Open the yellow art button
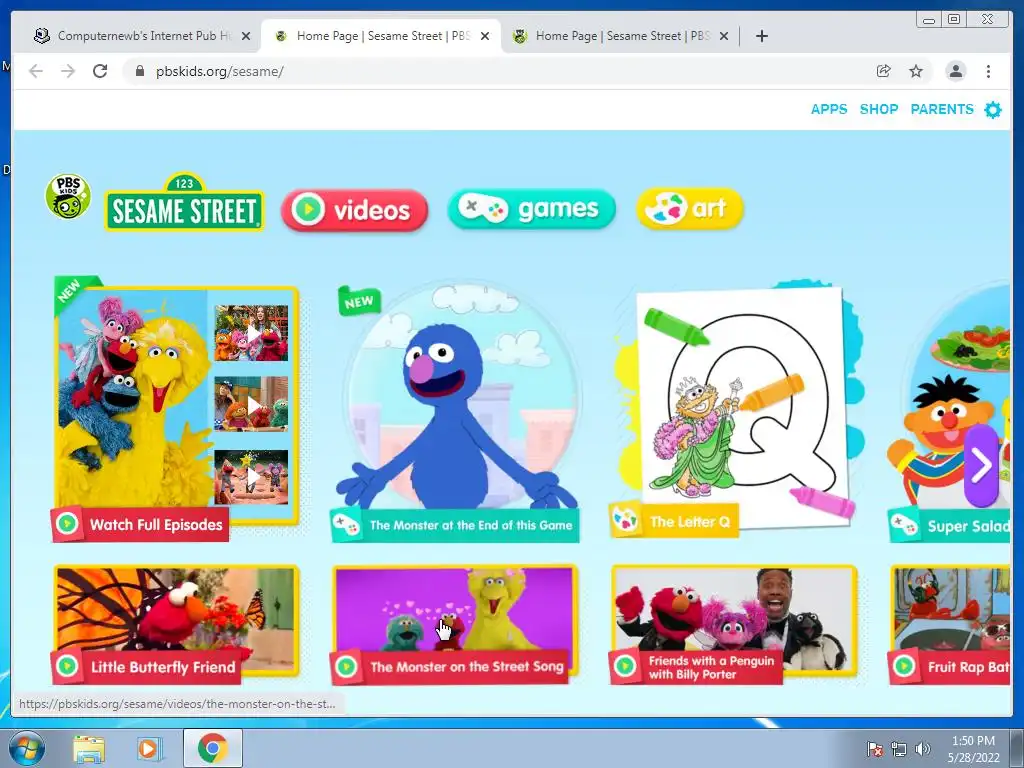 point(690,208)
